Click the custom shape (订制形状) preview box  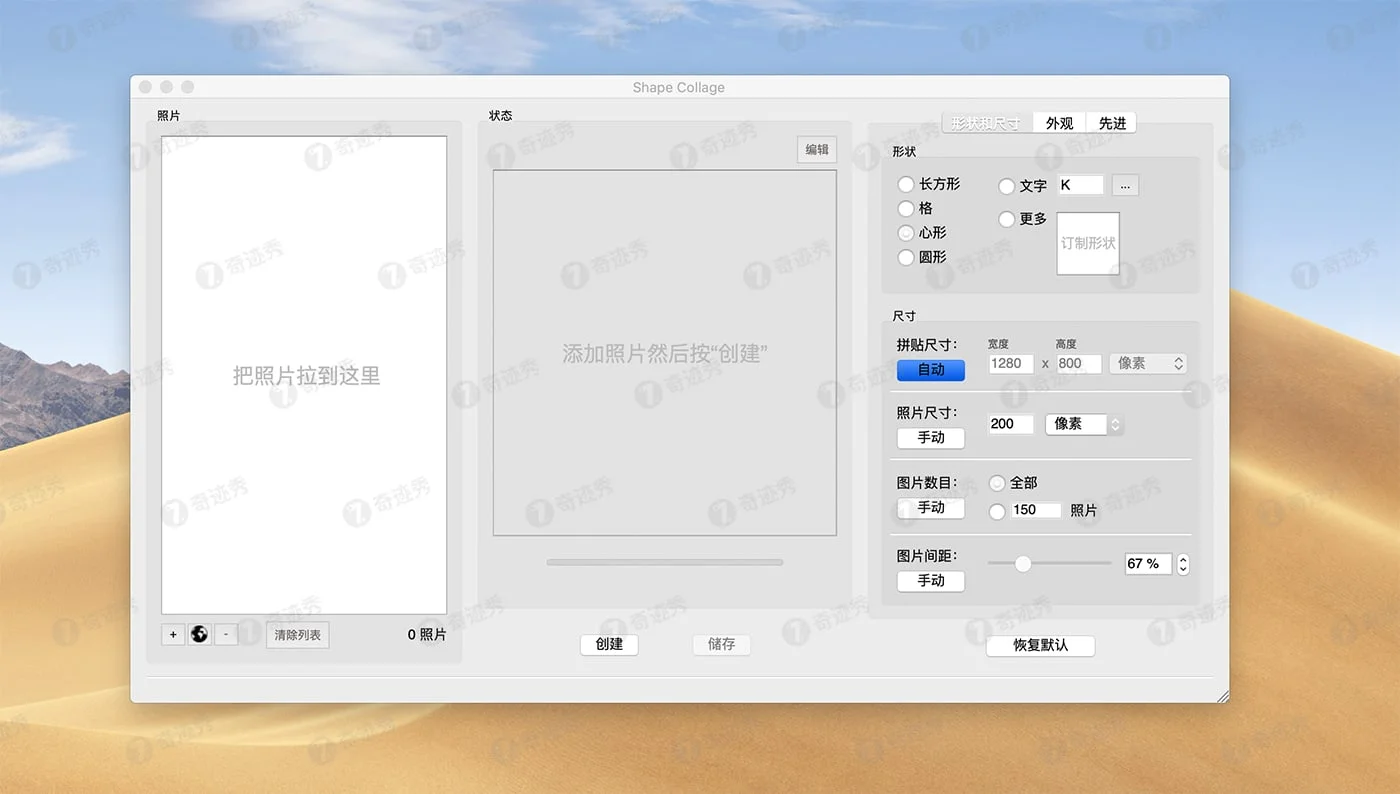[1087, 243]
